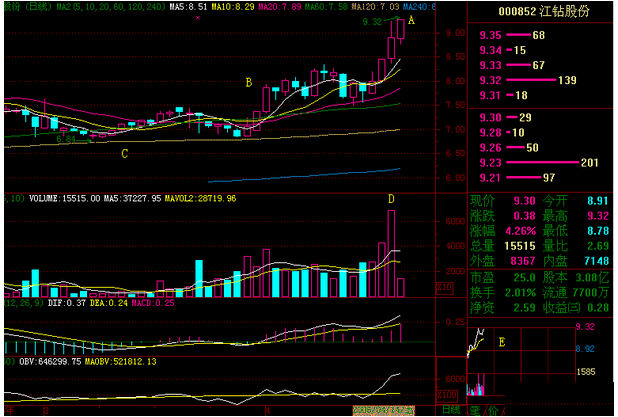
Task: Open the 笔 tab
Action: [475, 411]
